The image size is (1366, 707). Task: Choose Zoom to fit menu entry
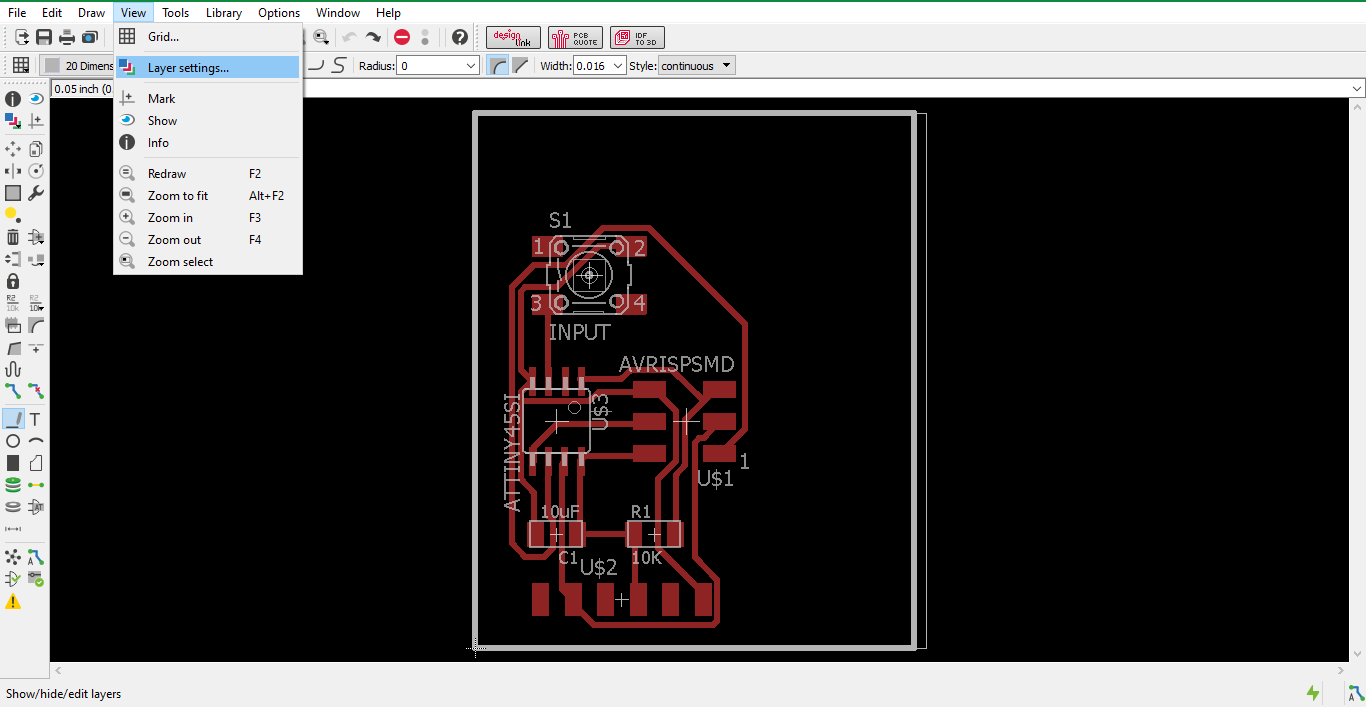click(x=208, y=196)
